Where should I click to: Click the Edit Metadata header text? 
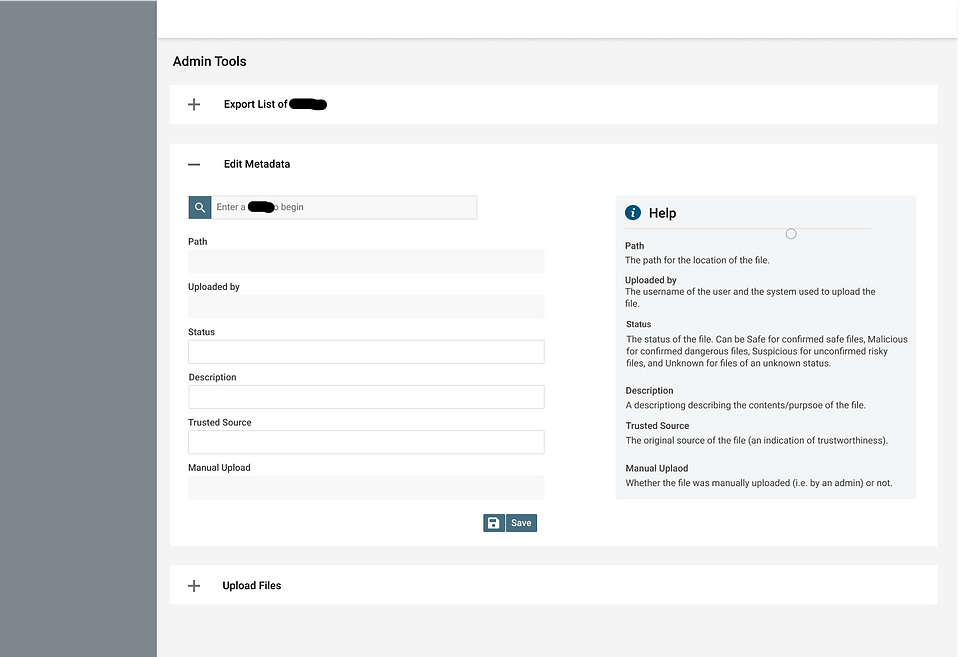[256, 164]
